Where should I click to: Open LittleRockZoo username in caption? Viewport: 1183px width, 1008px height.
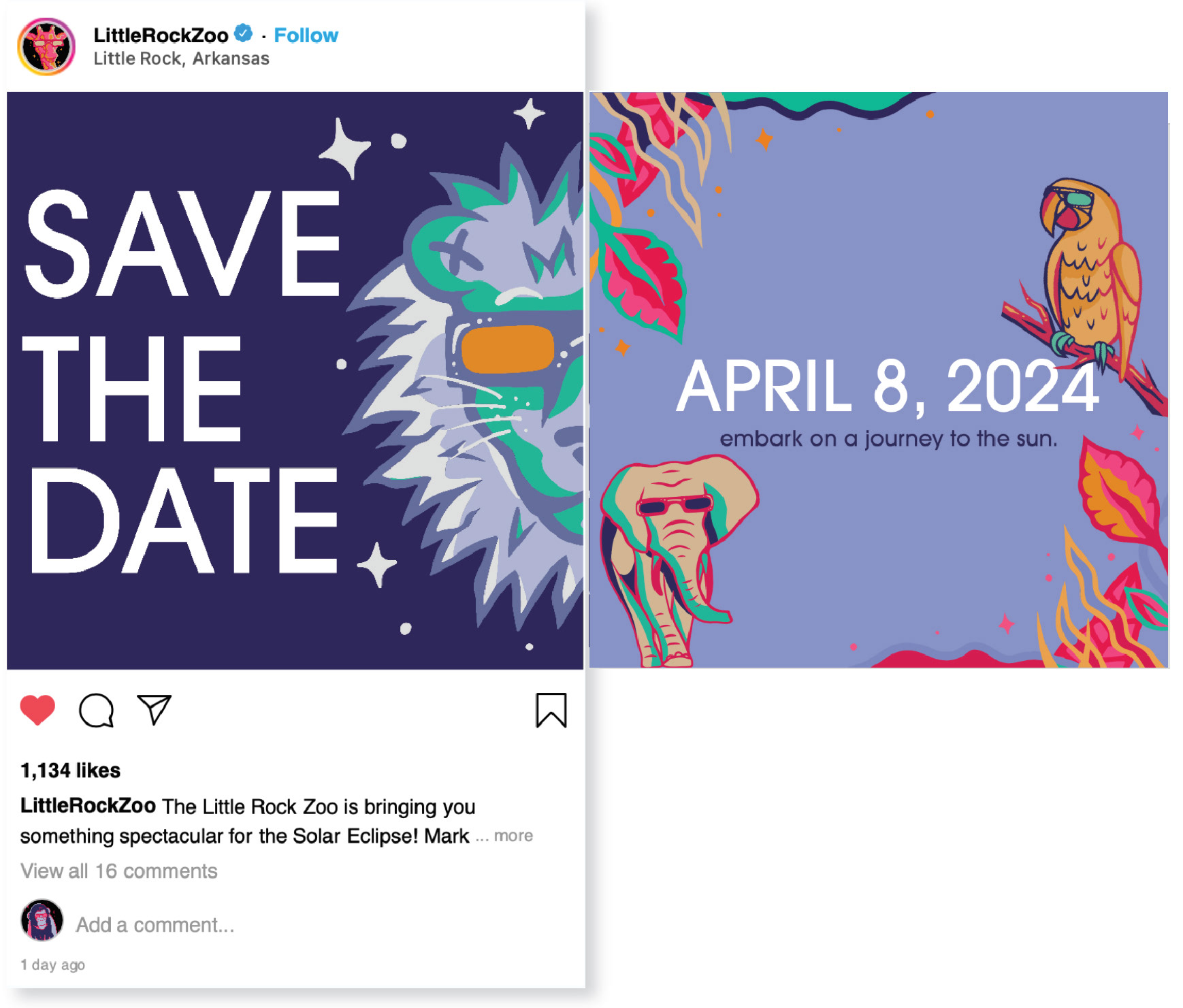88,805
